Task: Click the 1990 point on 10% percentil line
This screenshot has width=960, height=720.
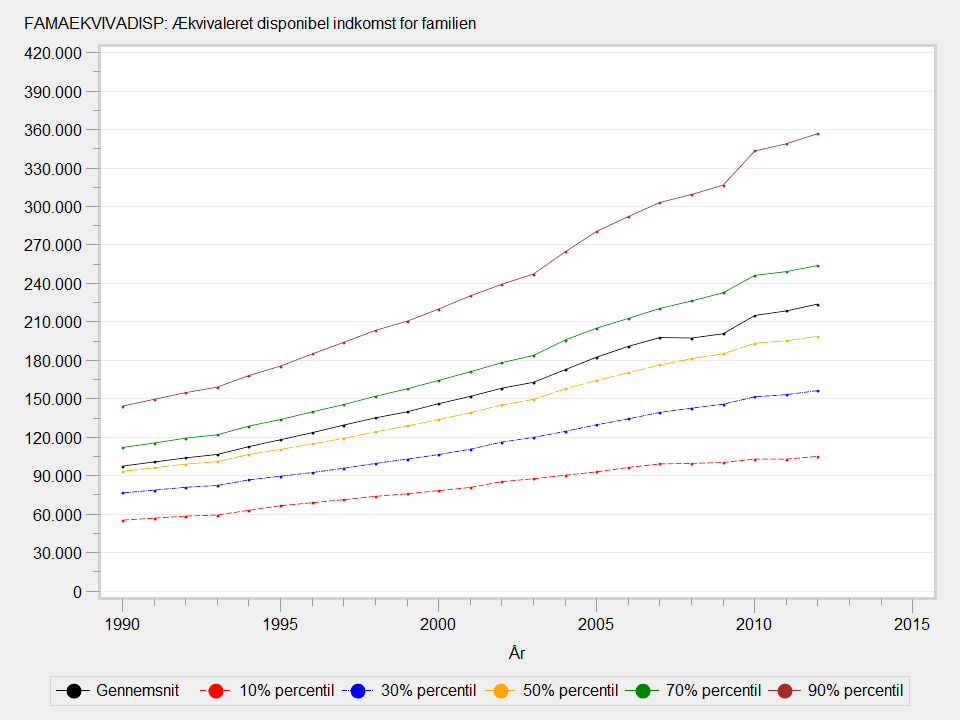Action: pyautogui.click(x=122, y=520)
